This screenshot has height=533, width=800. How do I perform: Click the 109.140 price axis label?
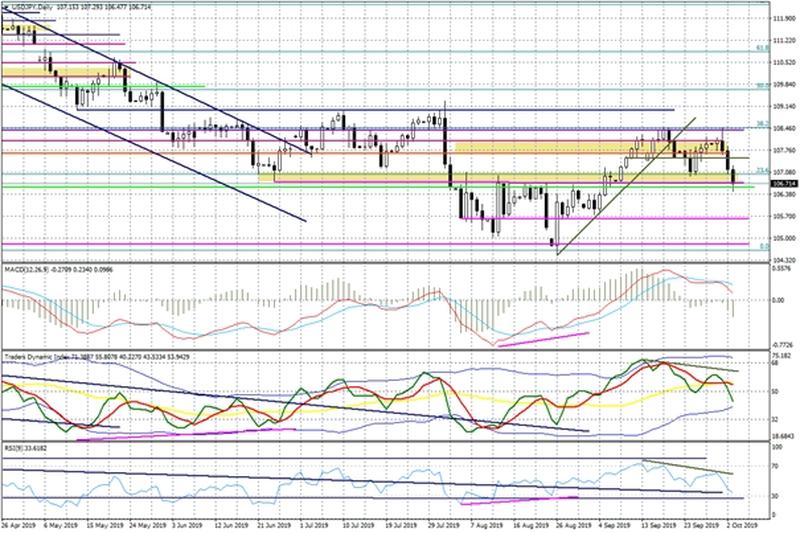784,106
